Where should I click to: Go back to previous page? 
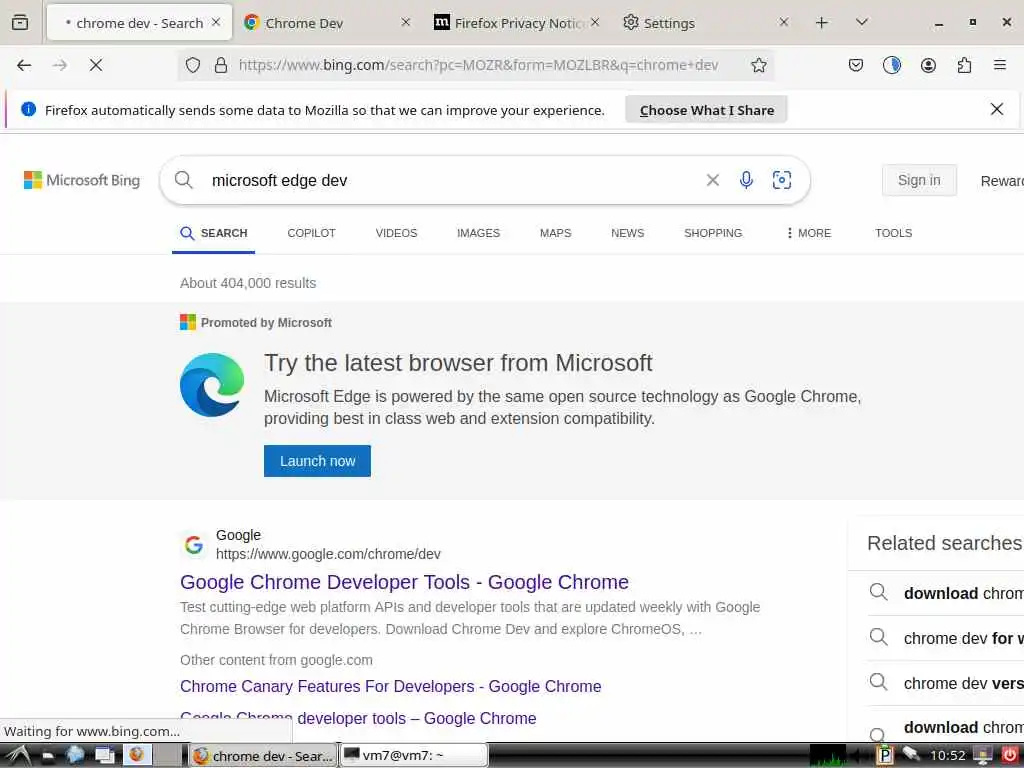[24, 65]
